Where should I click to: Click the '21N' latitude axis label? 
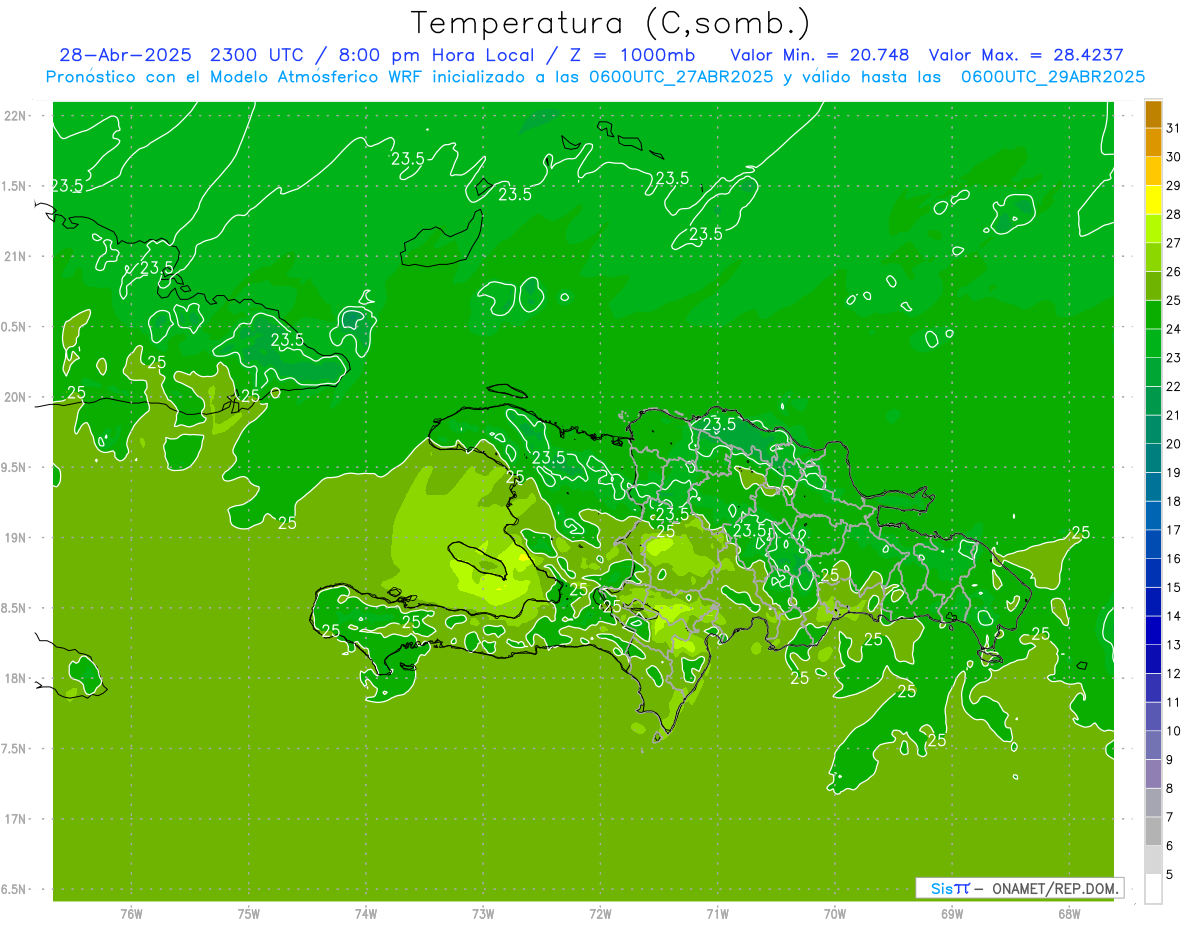[16, 257]
